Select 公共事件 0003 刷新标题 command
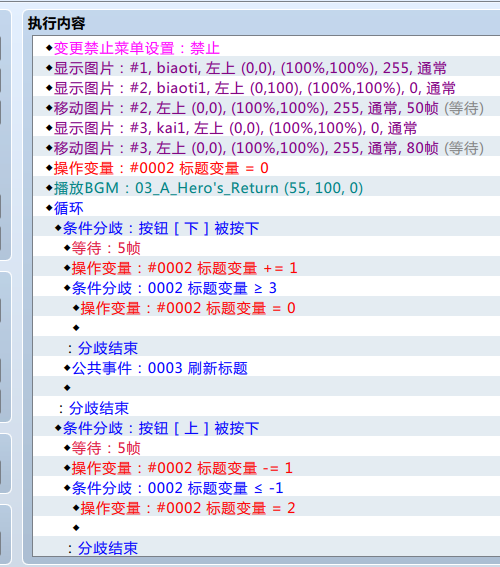 coord(266,368)
